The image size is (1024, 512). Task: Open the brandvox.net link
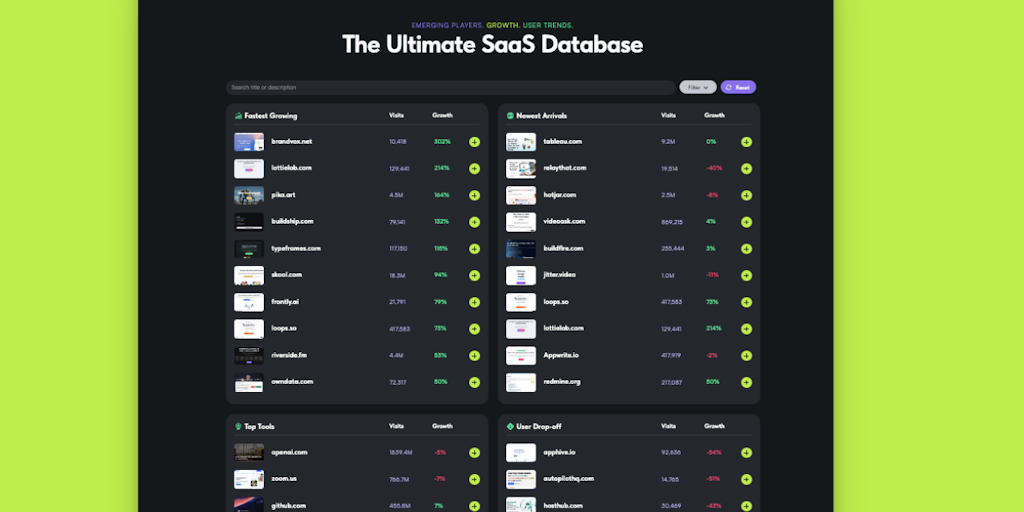pyautogui.click(x=291, y=141)
